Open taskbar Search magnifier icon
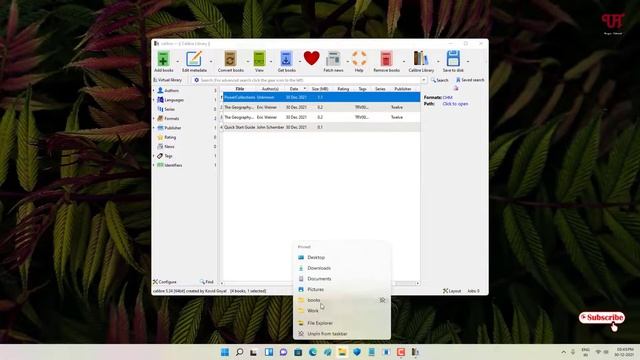Screen dimensions: 640x360 pos(240,352)
